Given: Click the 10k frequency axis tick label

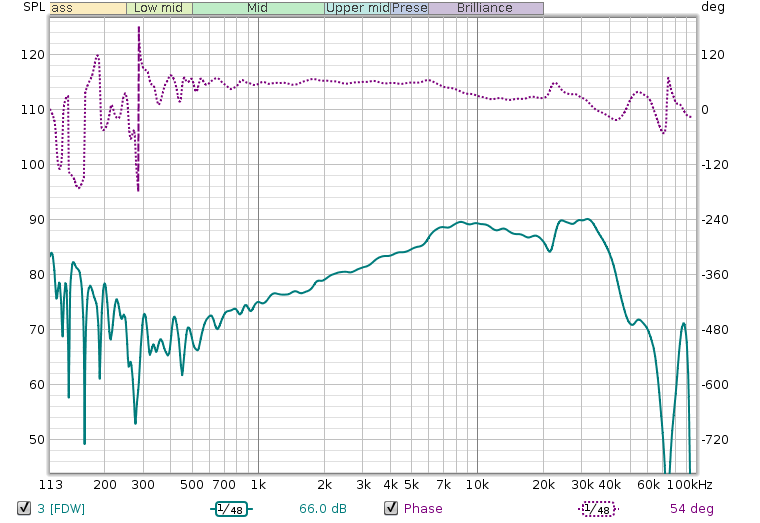Looking at the screenshot, I should 477,485.
